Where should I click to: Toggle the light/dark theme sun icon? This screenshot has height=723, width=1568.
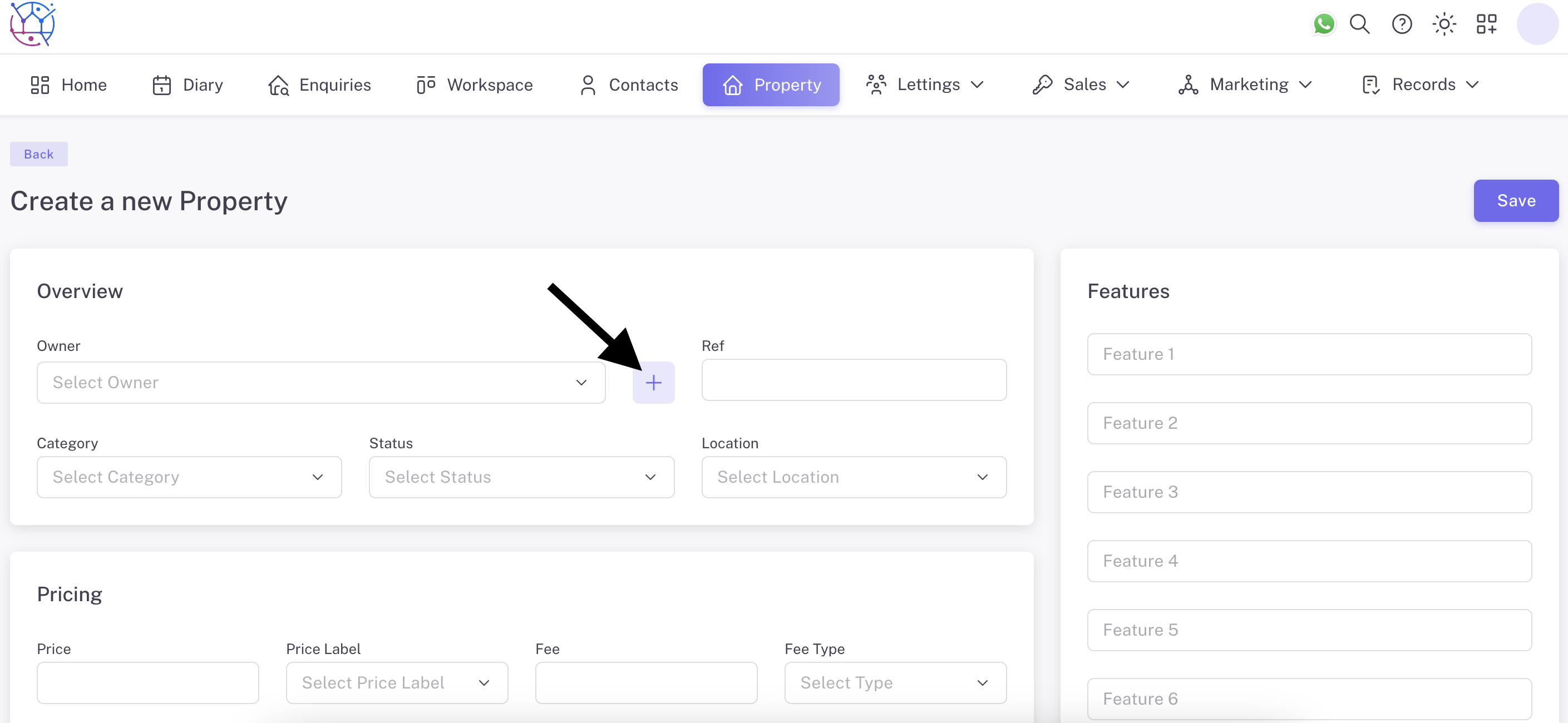pos(1444,24)
